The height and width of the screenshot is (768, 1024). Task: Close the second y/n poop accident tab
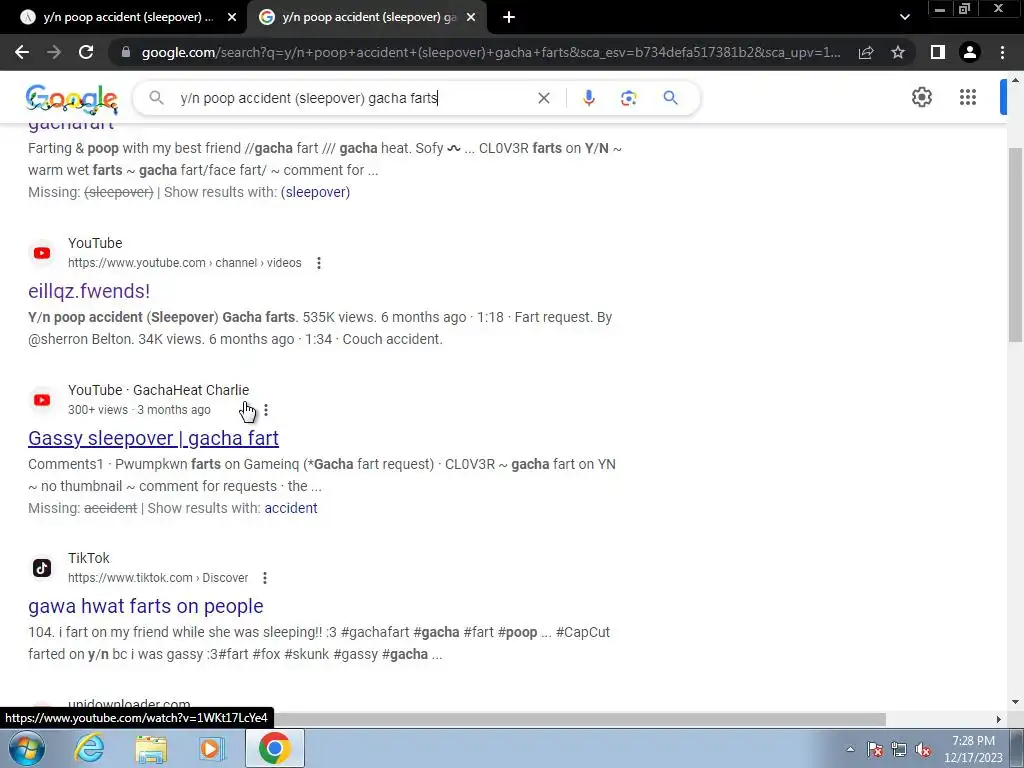pos(471,18)
